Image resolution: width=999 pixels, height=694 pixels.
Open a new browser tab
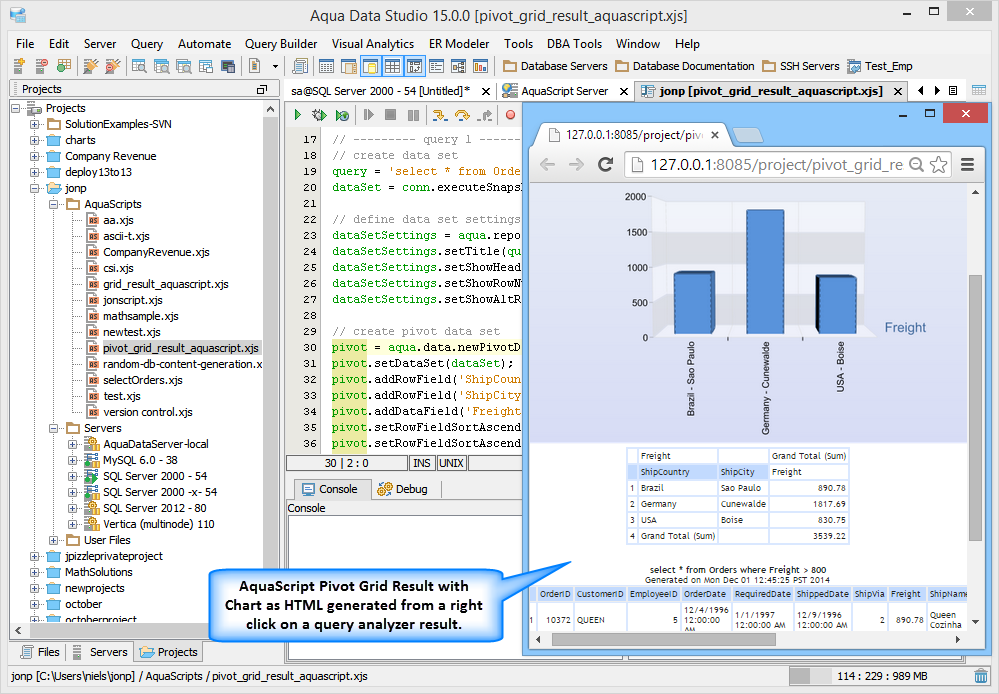(x=748, y=135)
